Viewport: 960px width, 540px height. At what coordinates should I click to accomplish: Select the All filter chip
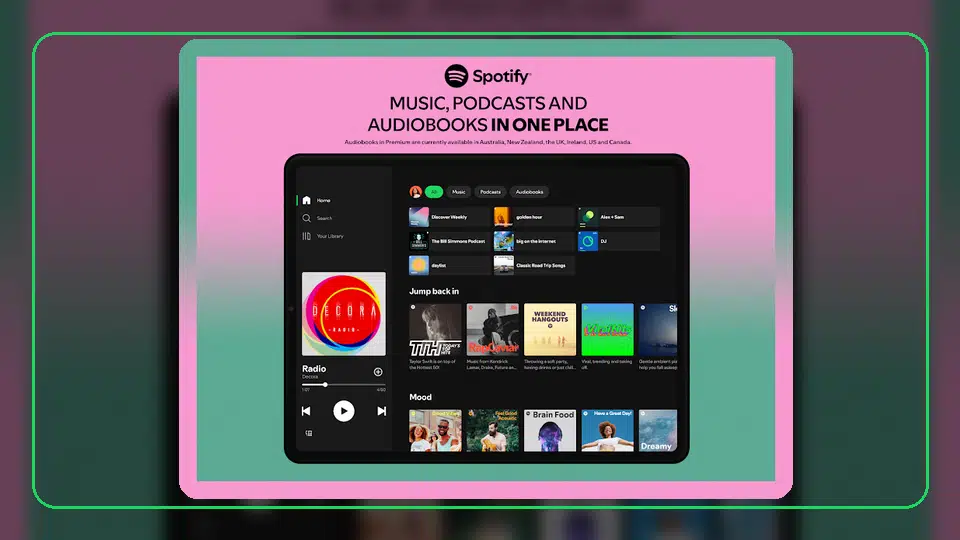433,192
